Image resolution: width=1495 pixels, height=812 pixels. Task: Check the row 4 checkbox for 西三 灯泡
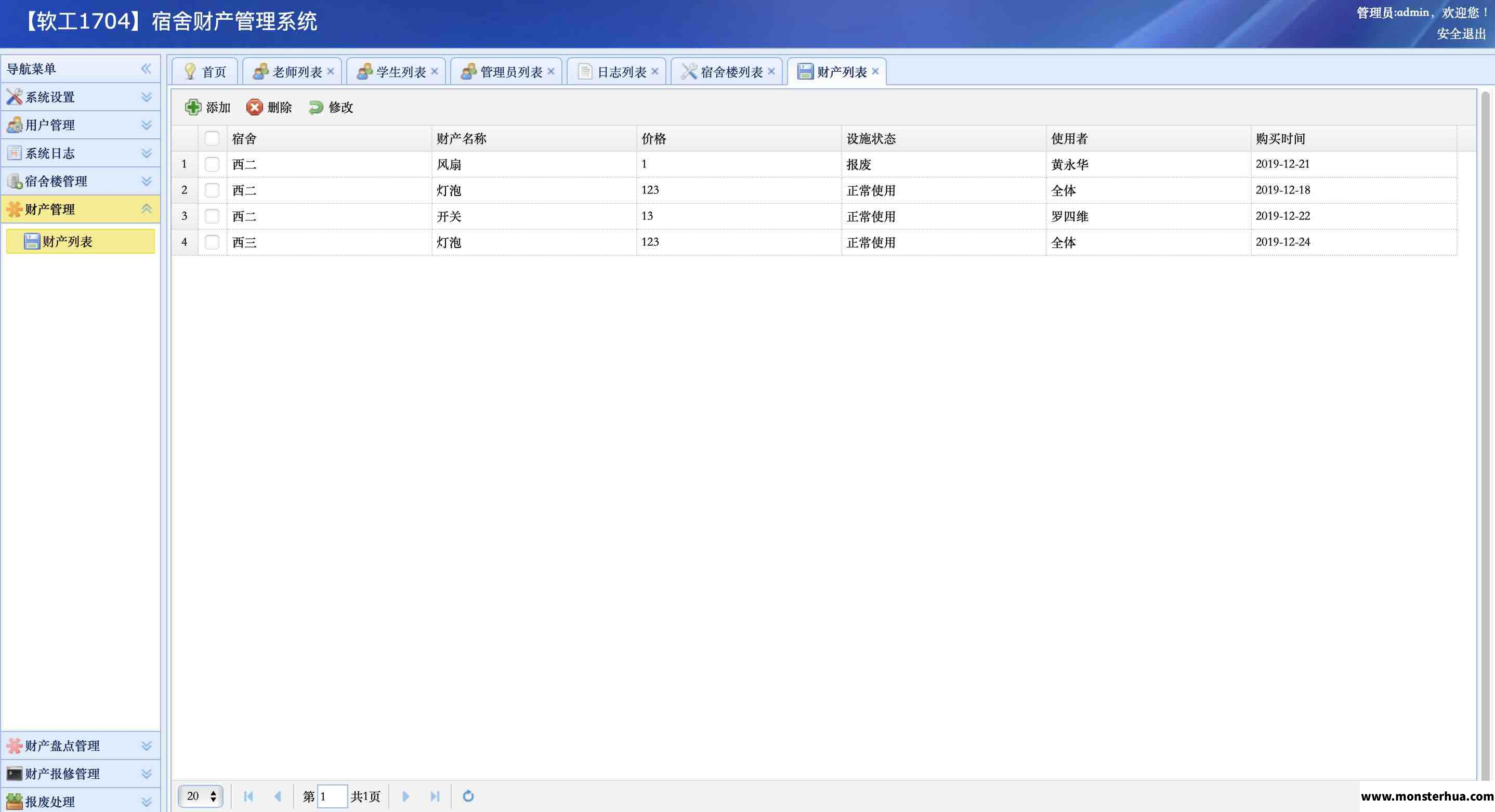click(212, 242)
